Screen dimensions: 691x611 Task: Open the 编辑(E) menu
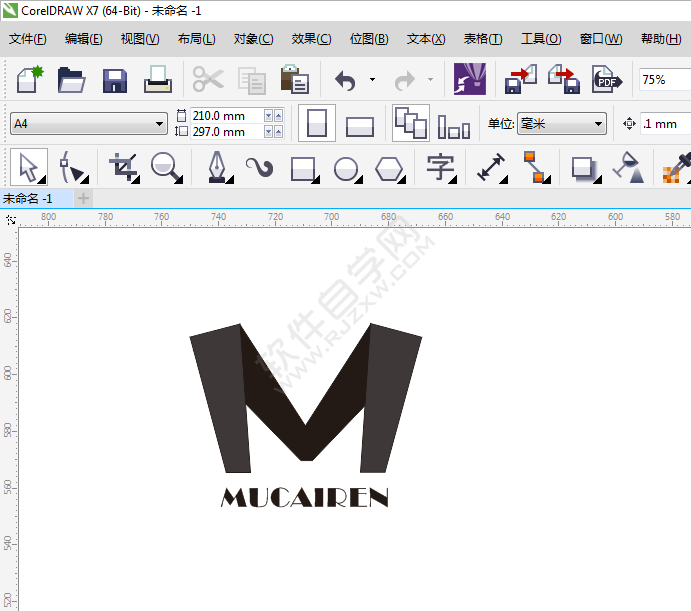click(x=83, y=39)
